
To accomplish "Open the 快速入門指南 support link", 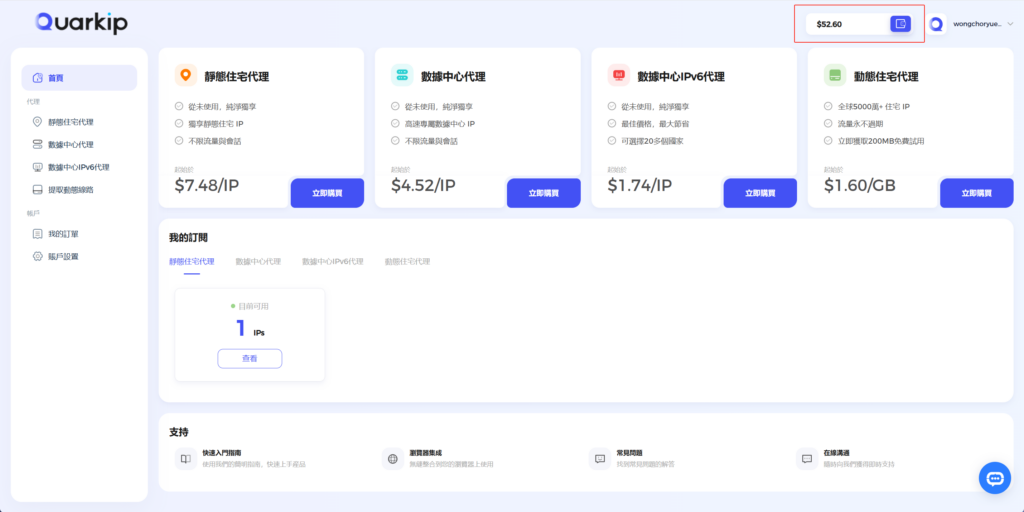I will pyautogui.click(x=222, y=453).
